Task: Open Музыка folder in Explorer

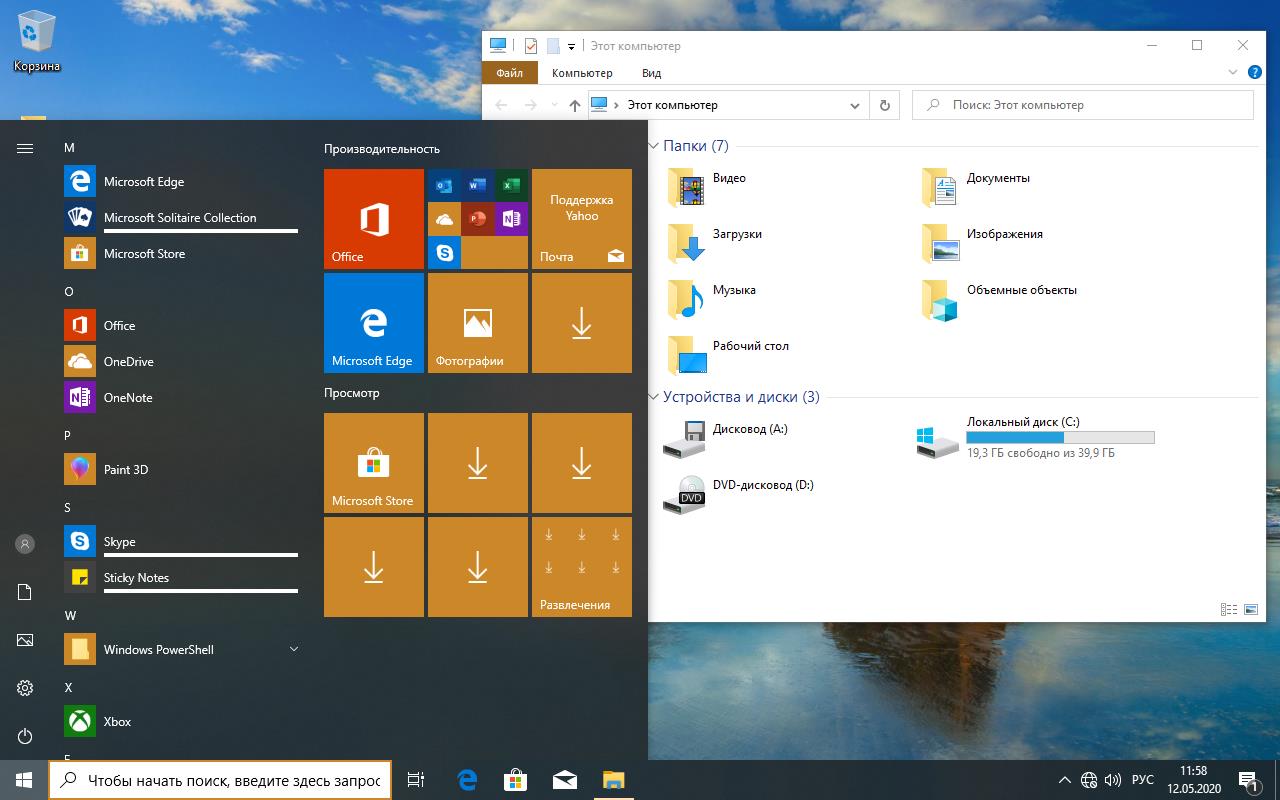Action: point(713,299)
